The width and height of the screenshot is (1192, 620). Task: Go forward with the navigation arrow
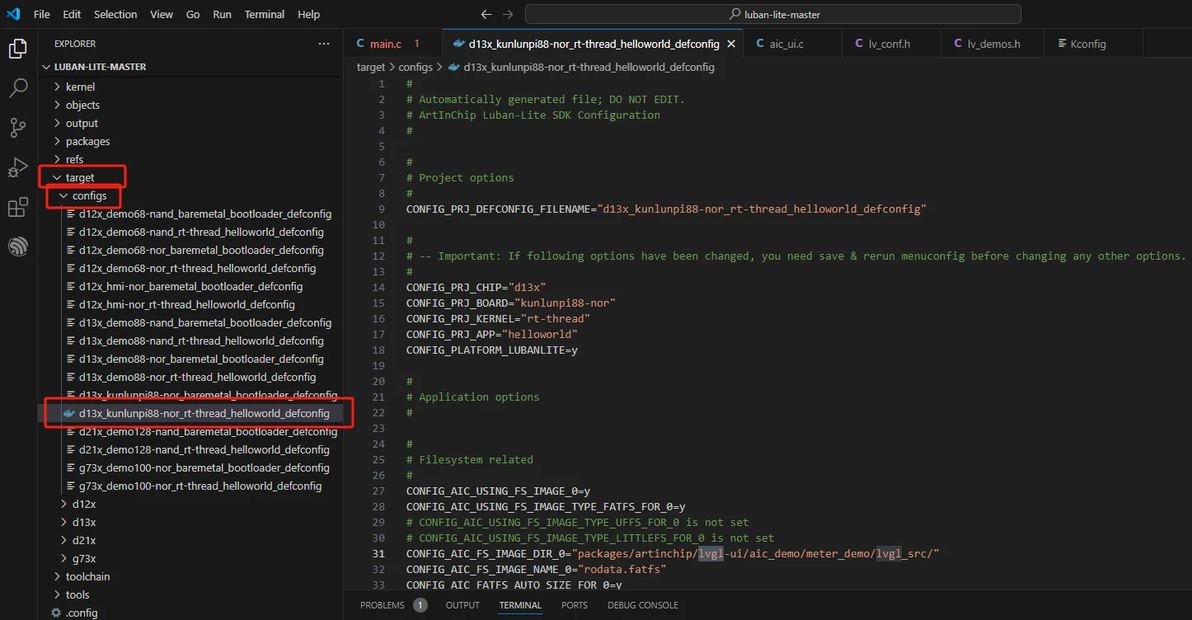tap(508, 14)
